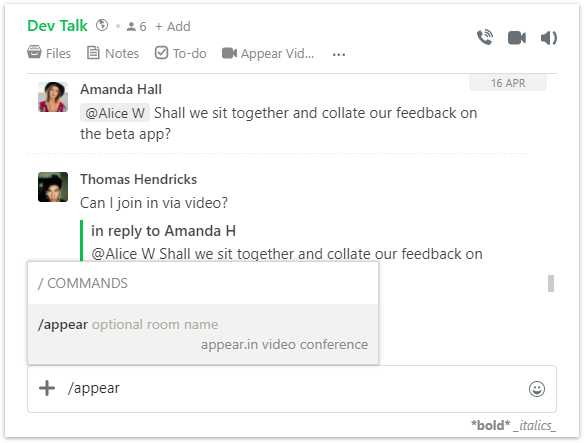Open the Dev Talk channel title
The height and width of the screenshot is (443, 584).
coord(57,26)
